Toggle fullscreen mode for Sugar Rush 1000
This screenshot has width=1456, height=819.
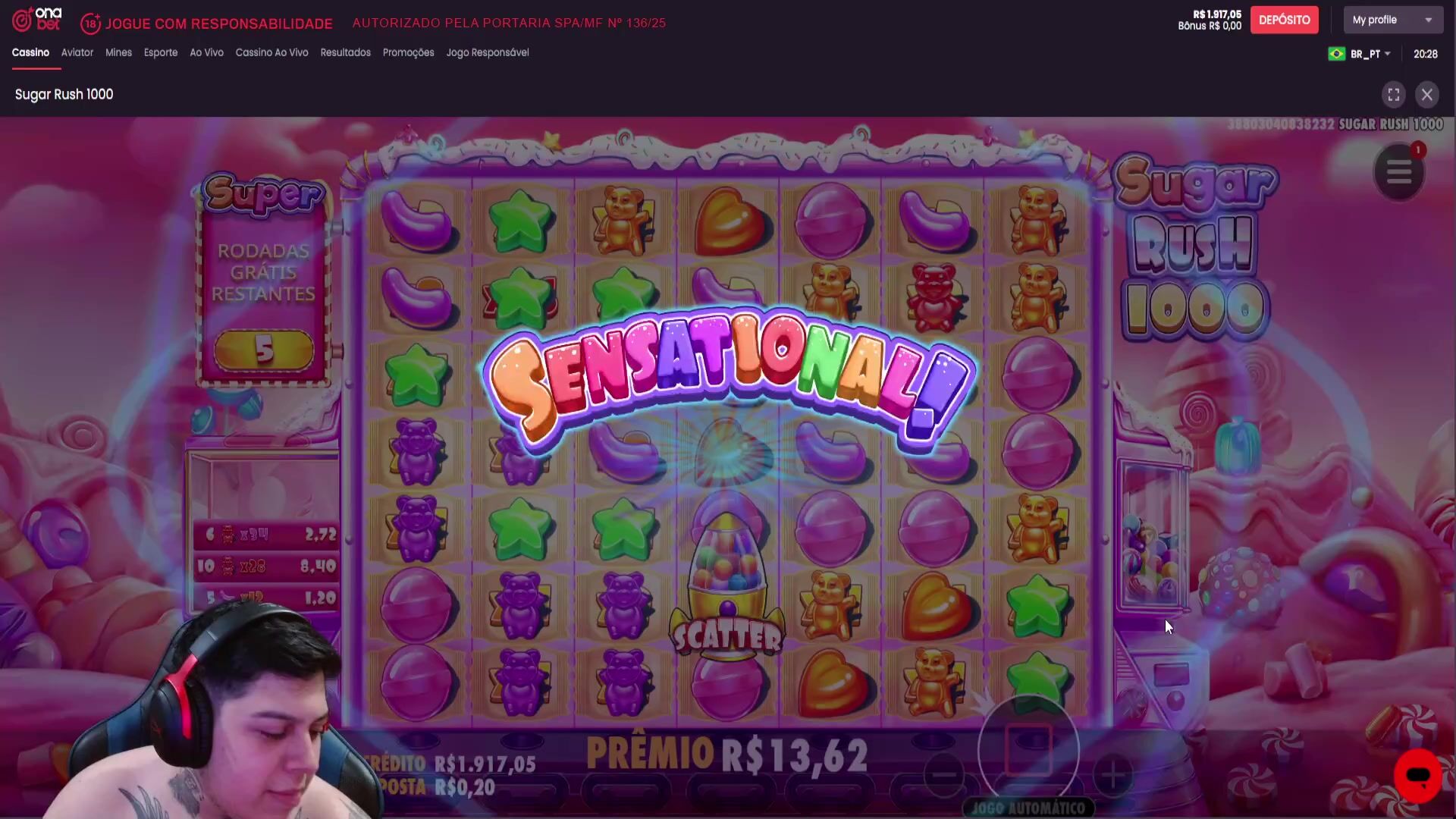pos(1394,95)
